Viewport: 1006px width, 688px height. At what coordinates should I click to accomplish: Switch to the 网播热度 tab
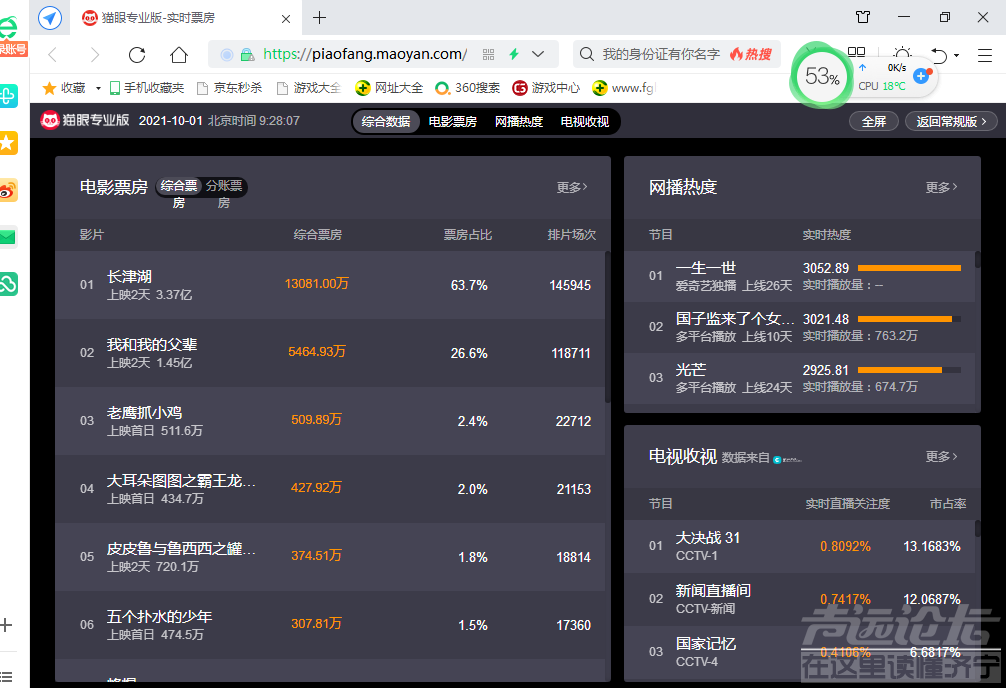click(x=518, y=121)
